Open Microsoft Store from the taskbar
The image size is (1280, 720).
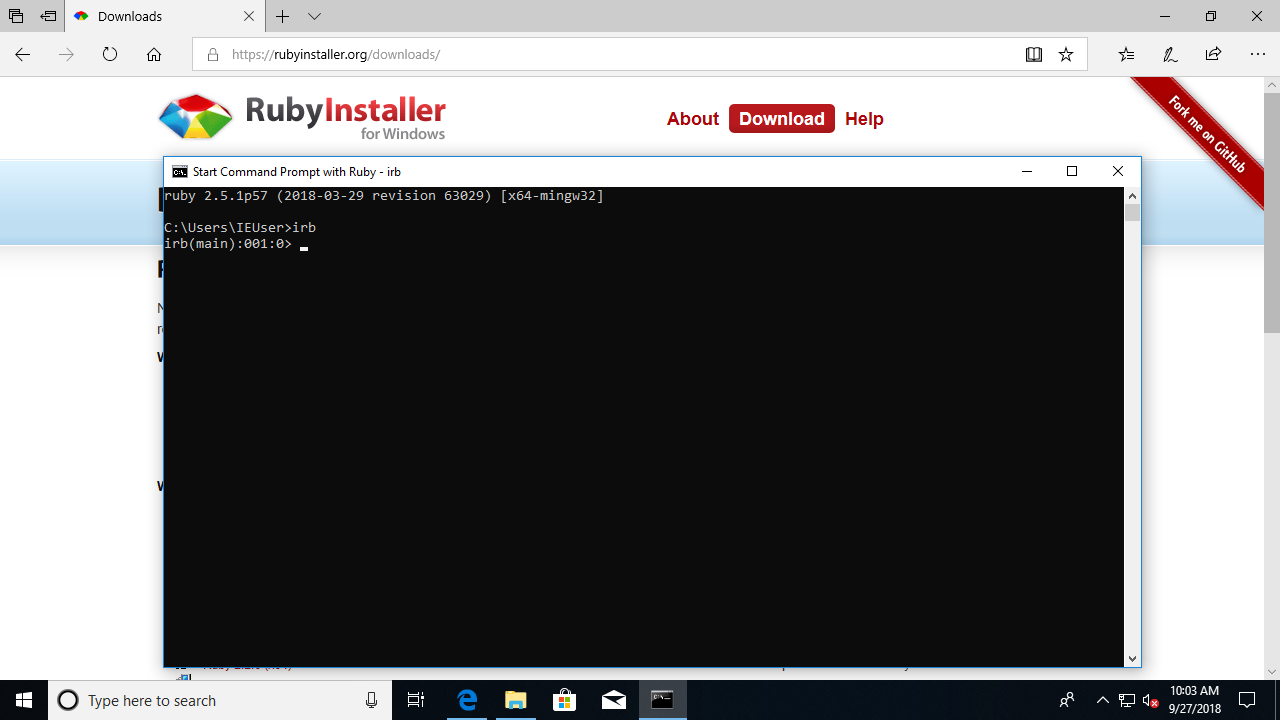click(564, 700)
